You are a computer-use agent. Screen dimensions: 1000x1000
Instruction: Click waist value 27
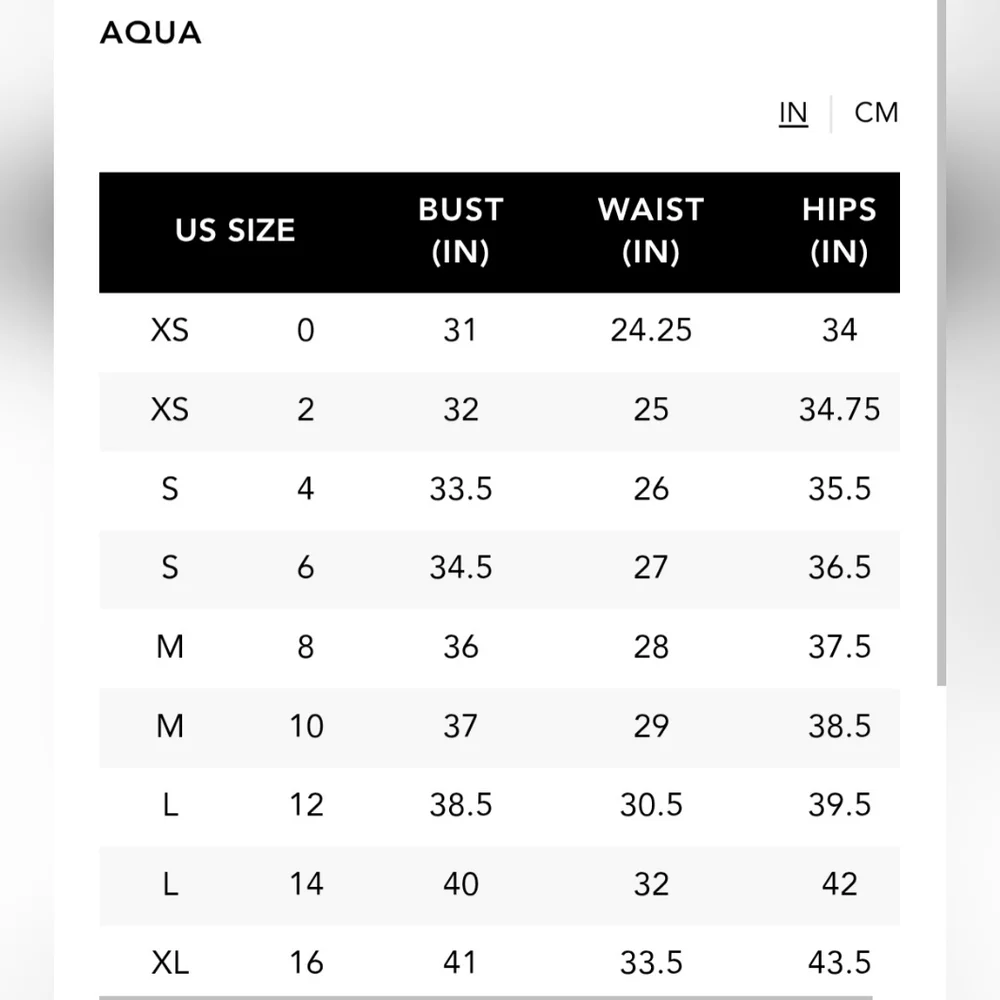point(651,567)
